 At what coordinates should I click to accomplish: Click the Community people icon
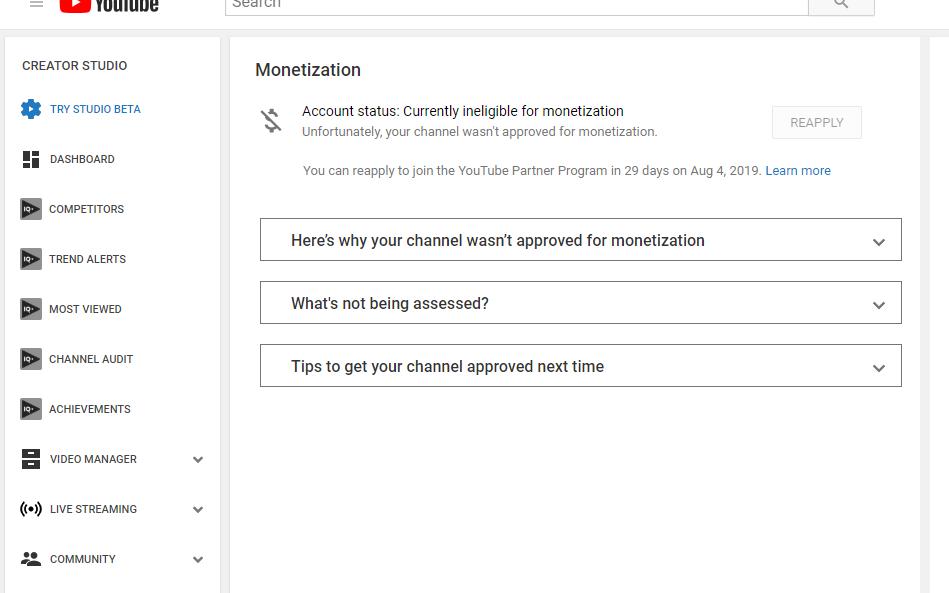click(31, 559)
